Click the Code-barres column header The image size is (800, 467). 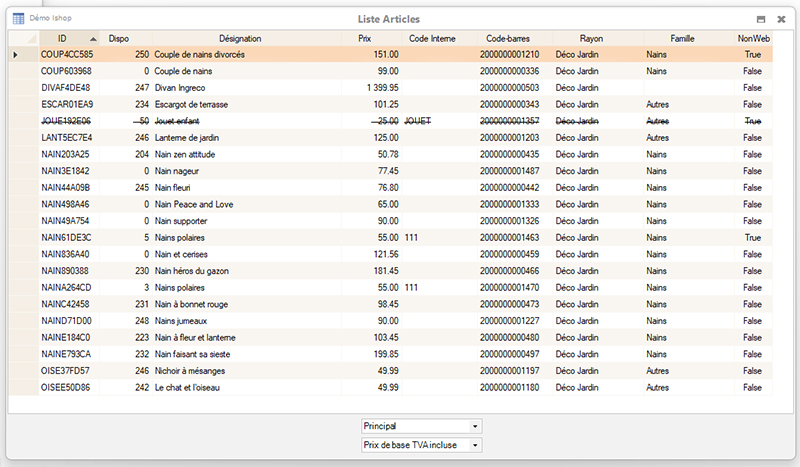508,38
